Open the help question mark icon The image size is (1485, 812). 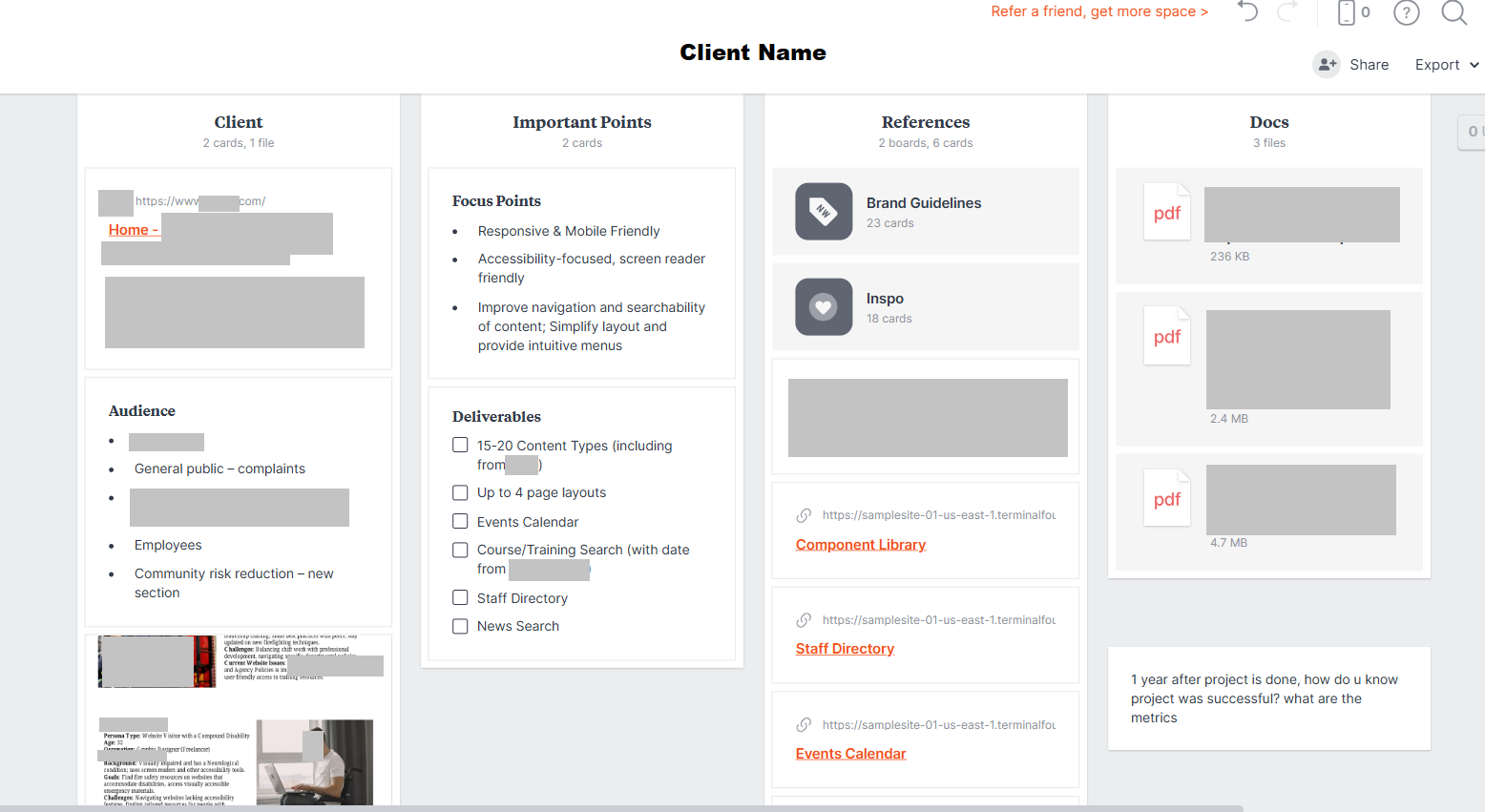[1406, 12]
